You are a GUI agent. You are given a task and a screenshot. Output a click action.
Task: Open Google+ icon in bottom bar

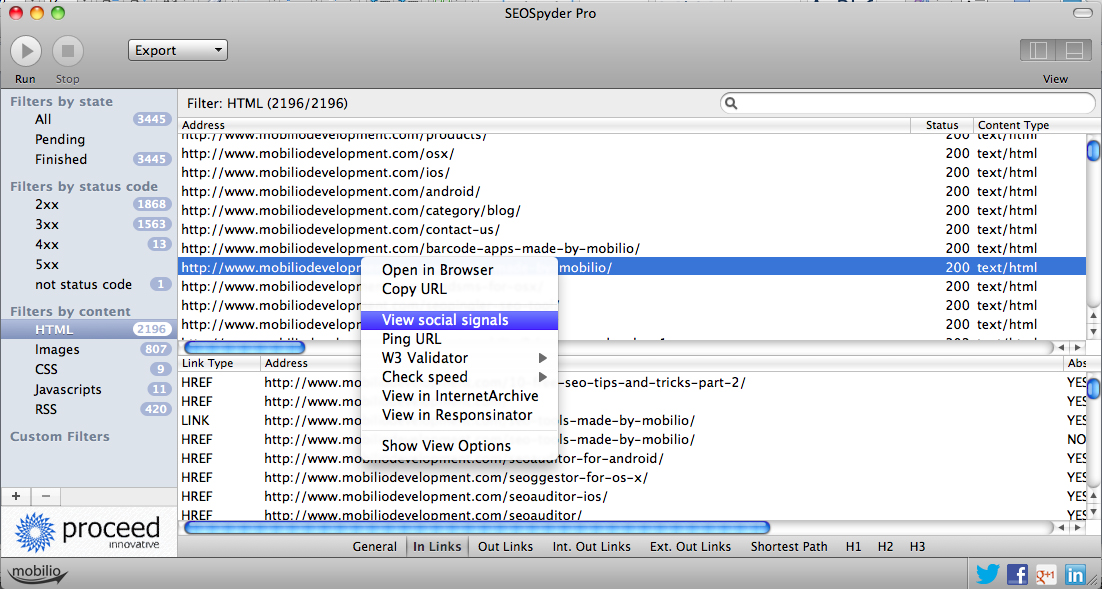pos(1046,574)
